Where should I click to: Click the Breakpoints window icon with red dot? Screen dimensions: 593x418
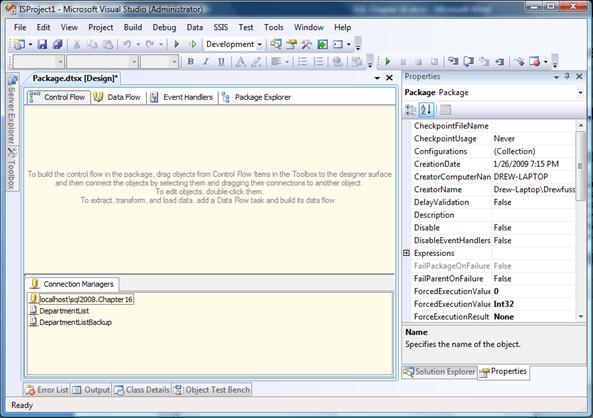pos(534,61)
